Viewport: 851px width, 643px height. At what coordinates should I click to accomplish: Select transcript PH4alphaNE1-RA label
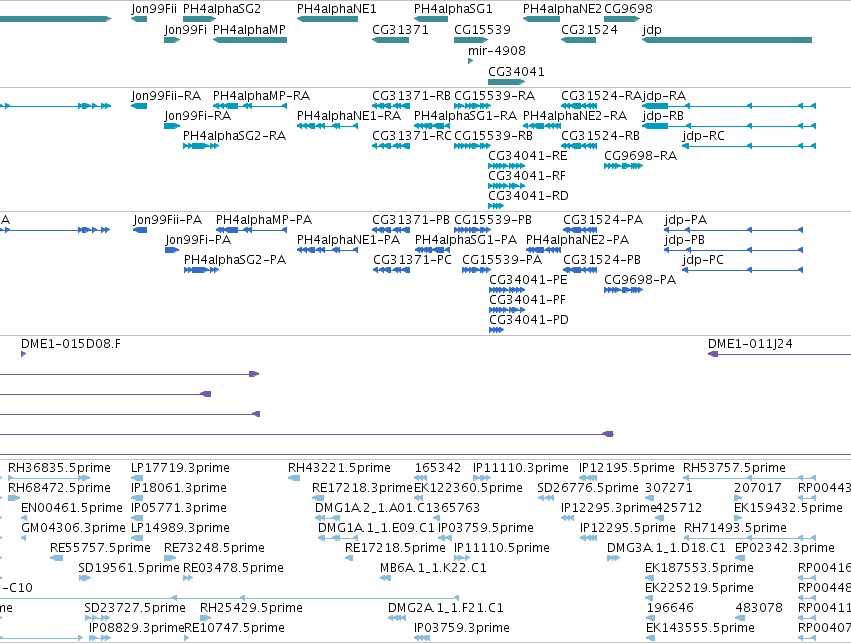pyautogui.click(x=349, y=116)
